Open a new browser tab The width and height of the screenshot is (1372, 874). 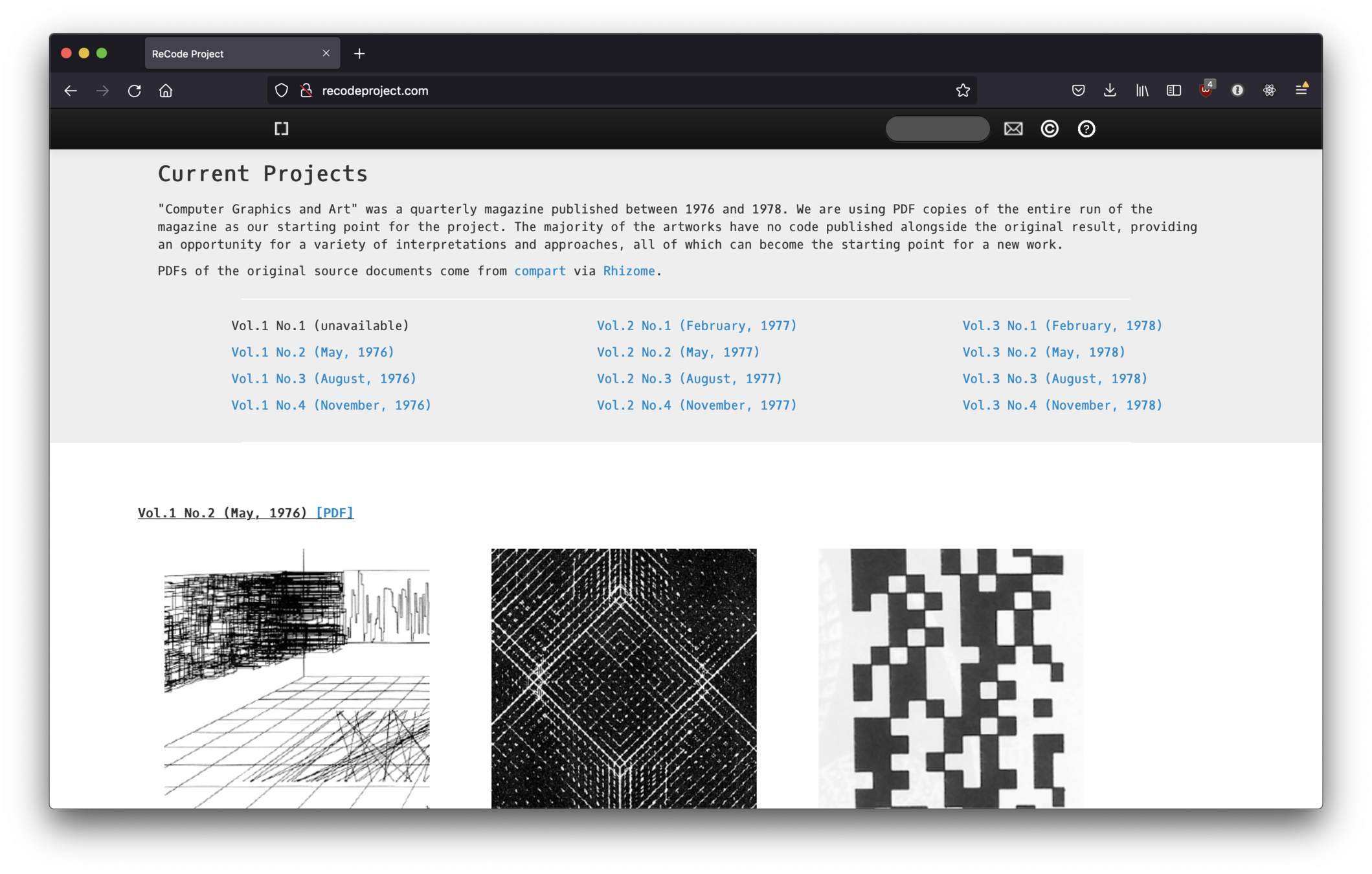359,54
